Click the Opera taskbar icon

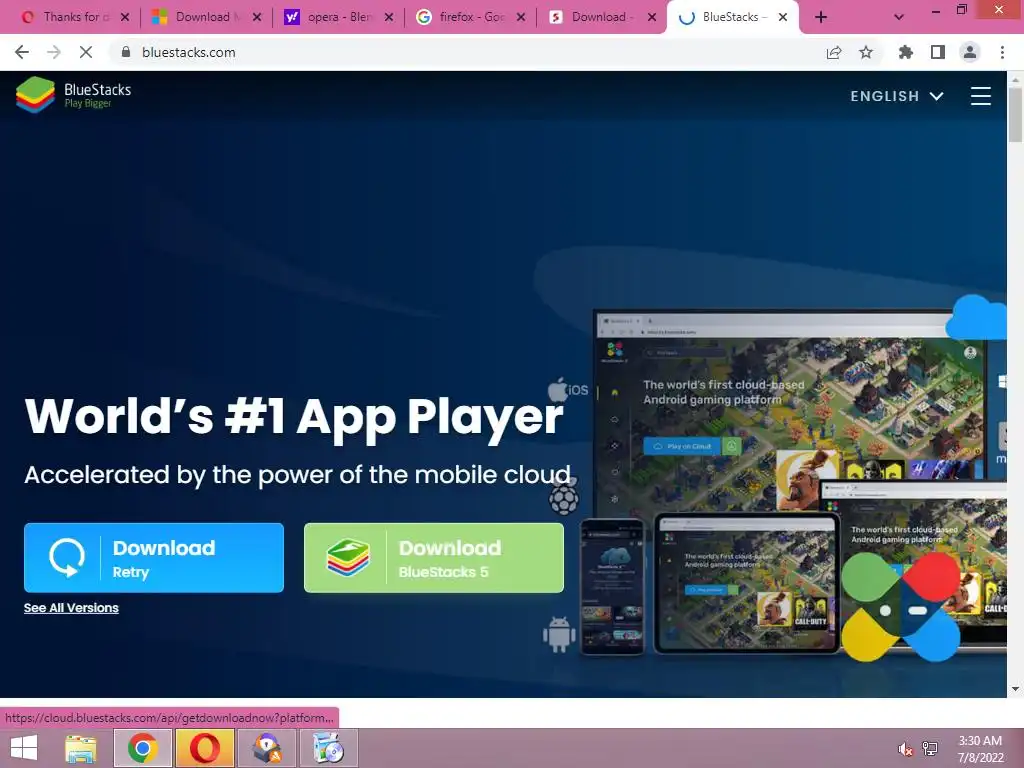(204, 748)
